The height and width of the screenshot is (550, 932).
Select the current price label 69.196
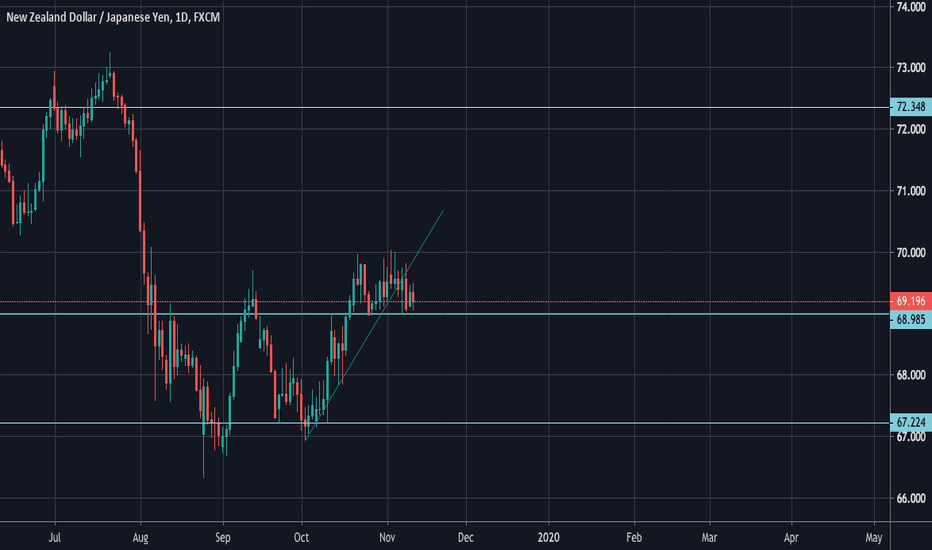pos(911,301)
